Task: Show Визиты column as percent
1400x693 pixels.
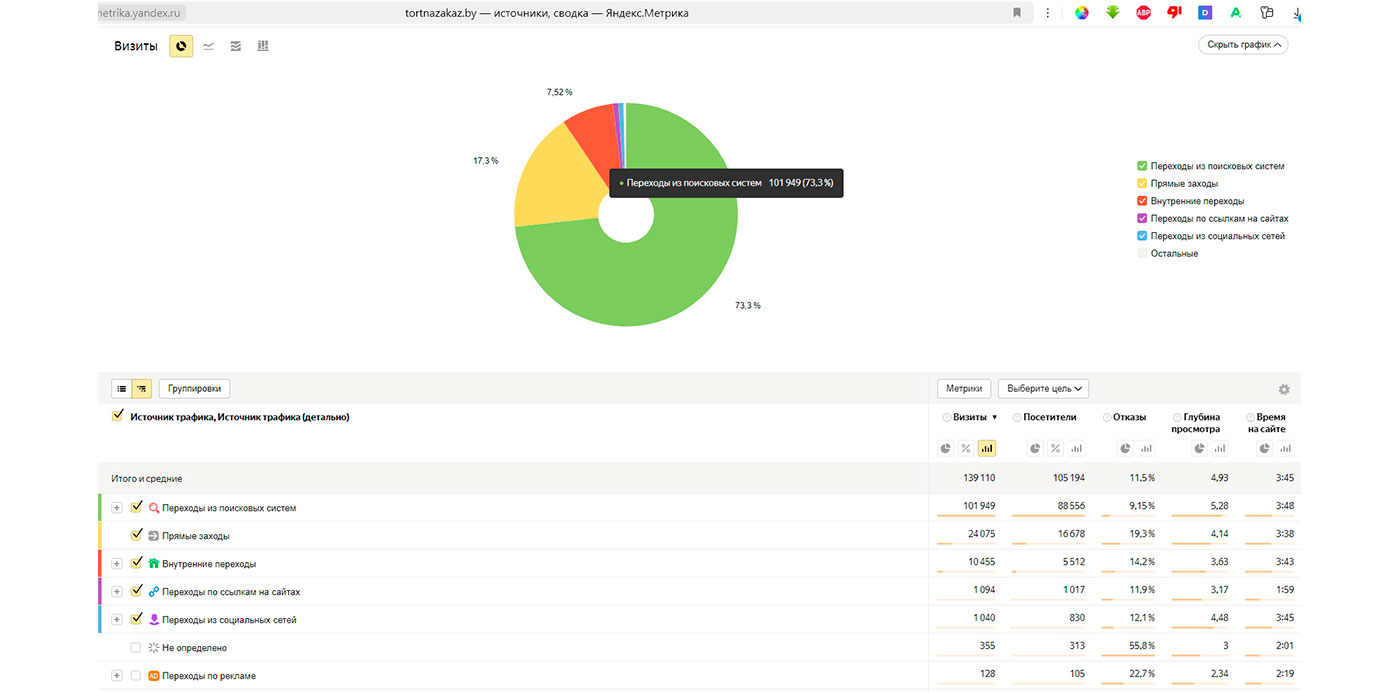Action: 966,448
